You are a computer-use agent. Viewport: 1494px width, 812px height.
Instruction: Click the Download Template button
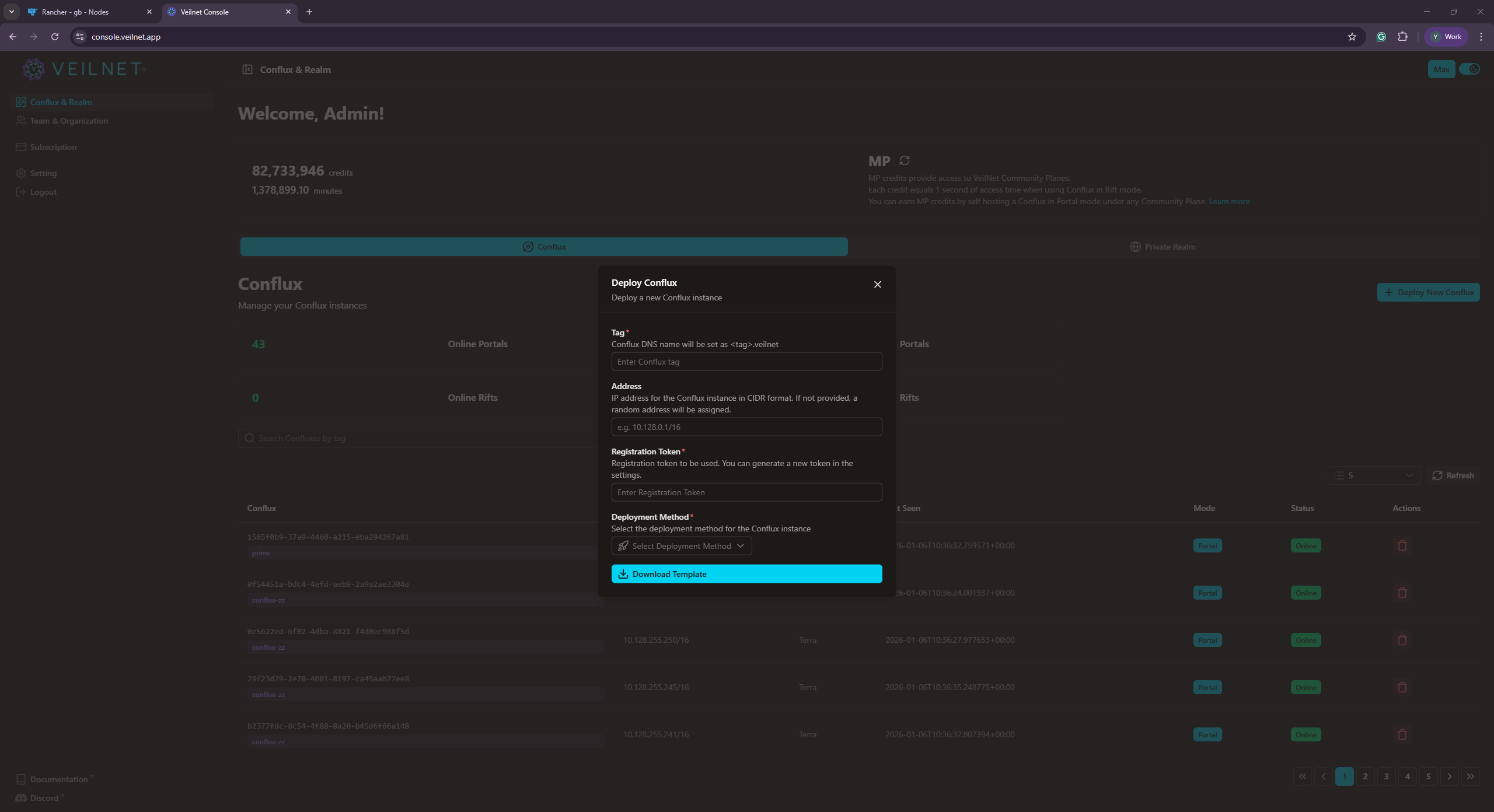point(746,573)
